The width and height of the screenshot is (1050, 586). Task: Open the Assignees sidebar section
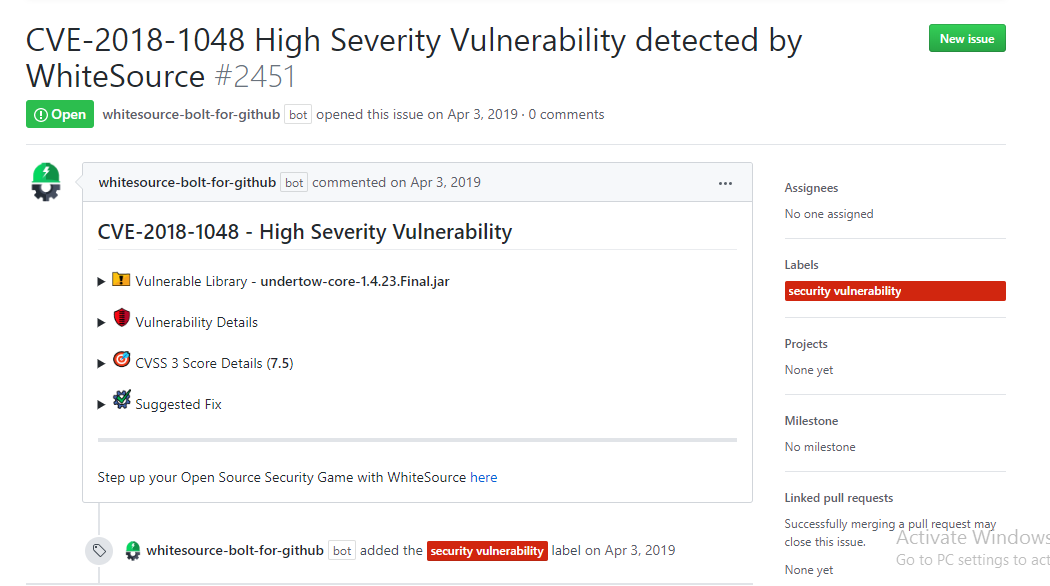pos(811,188)
